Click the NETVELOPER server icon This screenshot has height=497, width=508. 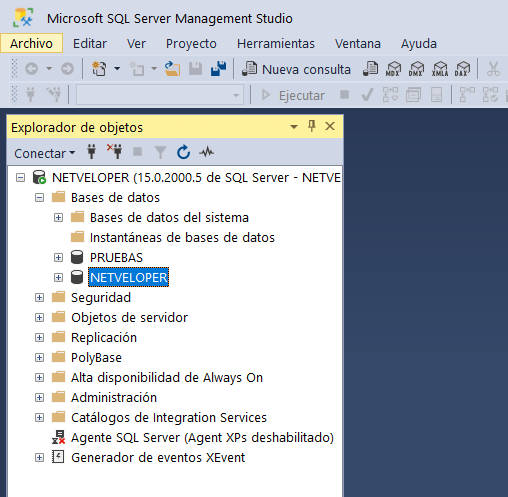coord(39,177)
